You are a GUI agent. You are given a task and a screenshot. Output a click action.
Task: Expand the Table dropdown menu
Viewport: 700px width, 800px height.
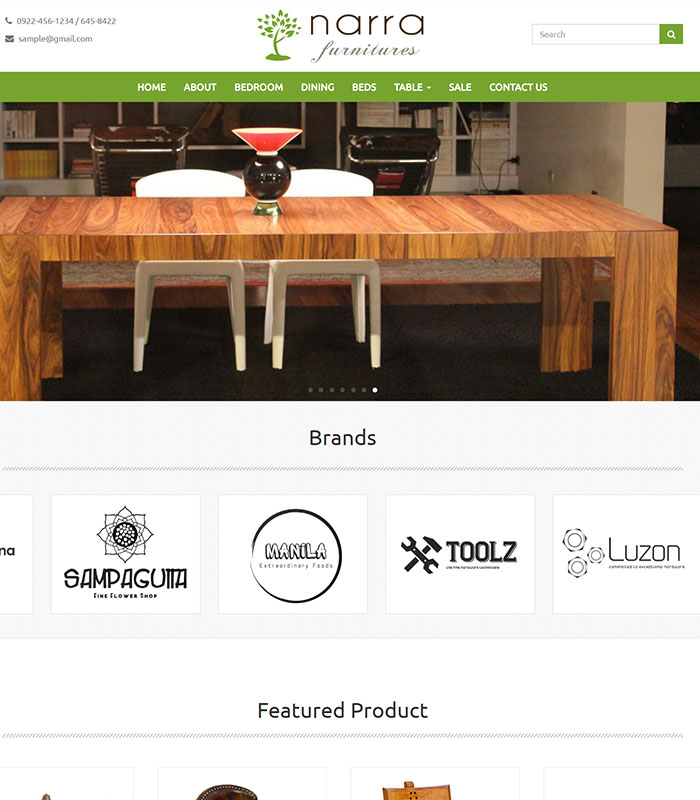tap(412, 87)
